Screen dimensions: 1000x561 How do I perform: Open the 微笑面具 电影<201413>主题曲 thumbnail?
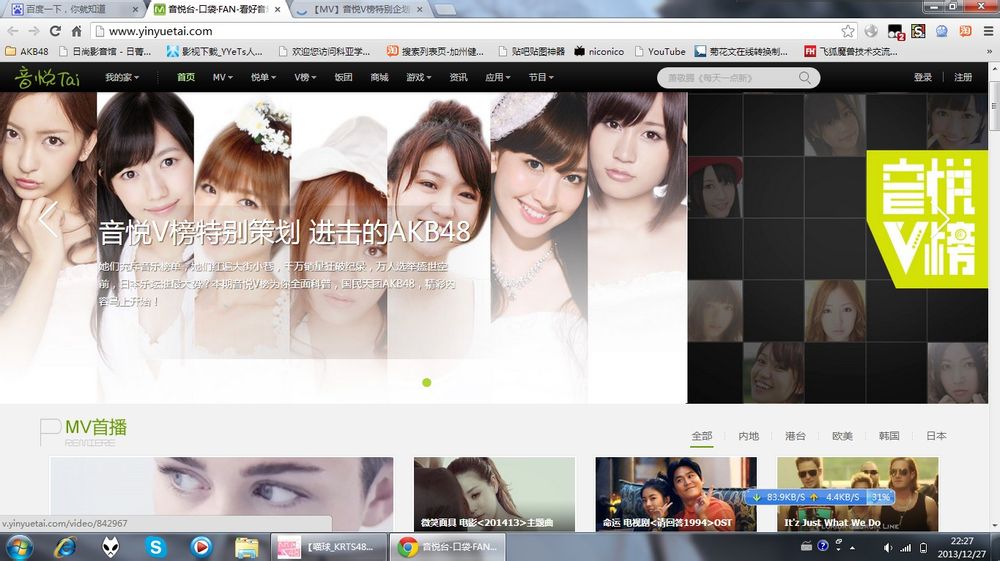point(494,494)
